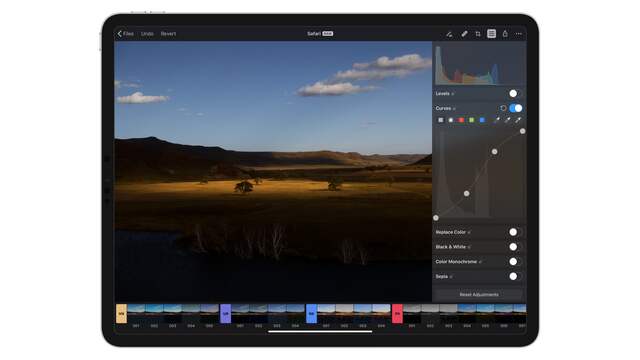Pick the white point eyedropper
Screen dimensions: 640x360
coord(518,120)
